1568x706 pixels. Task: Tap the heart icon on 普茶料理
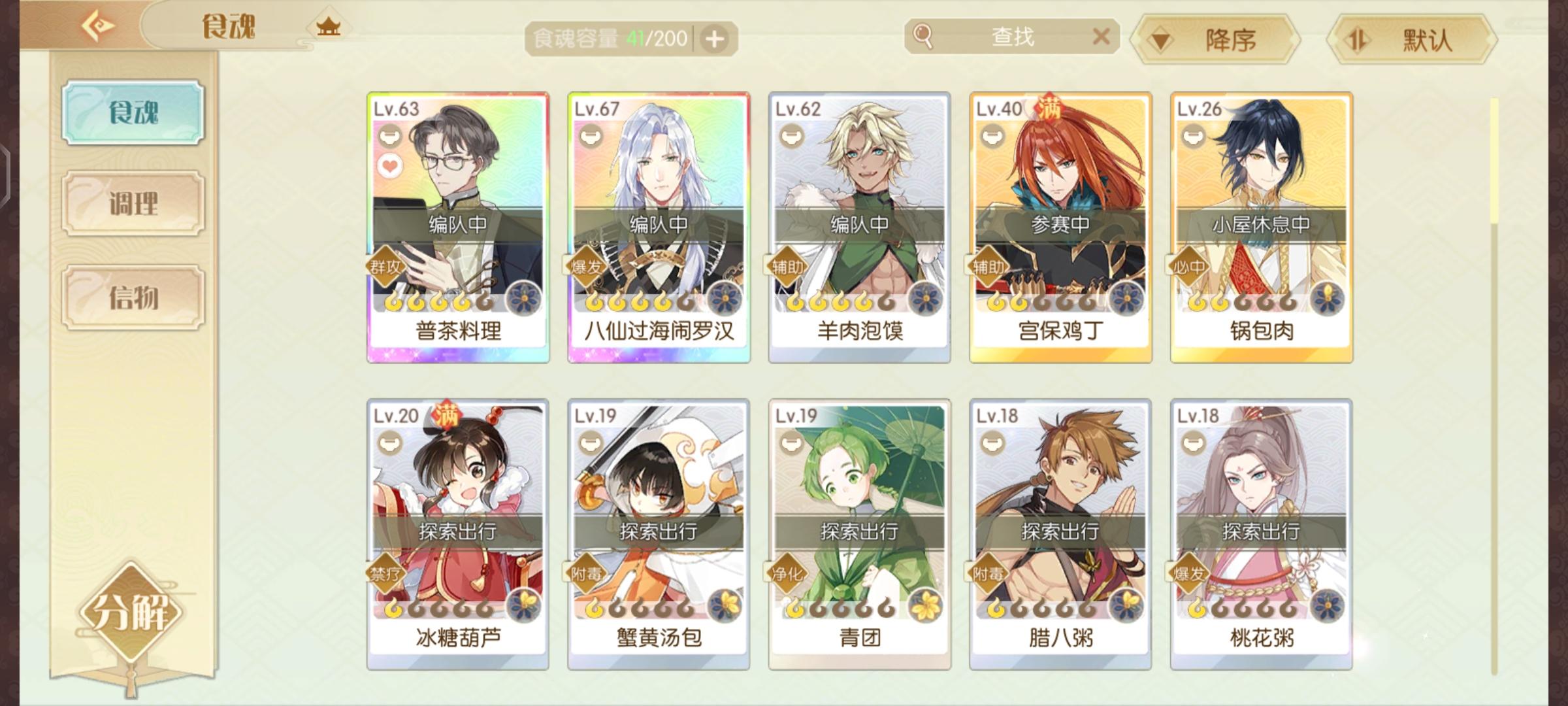390,167
